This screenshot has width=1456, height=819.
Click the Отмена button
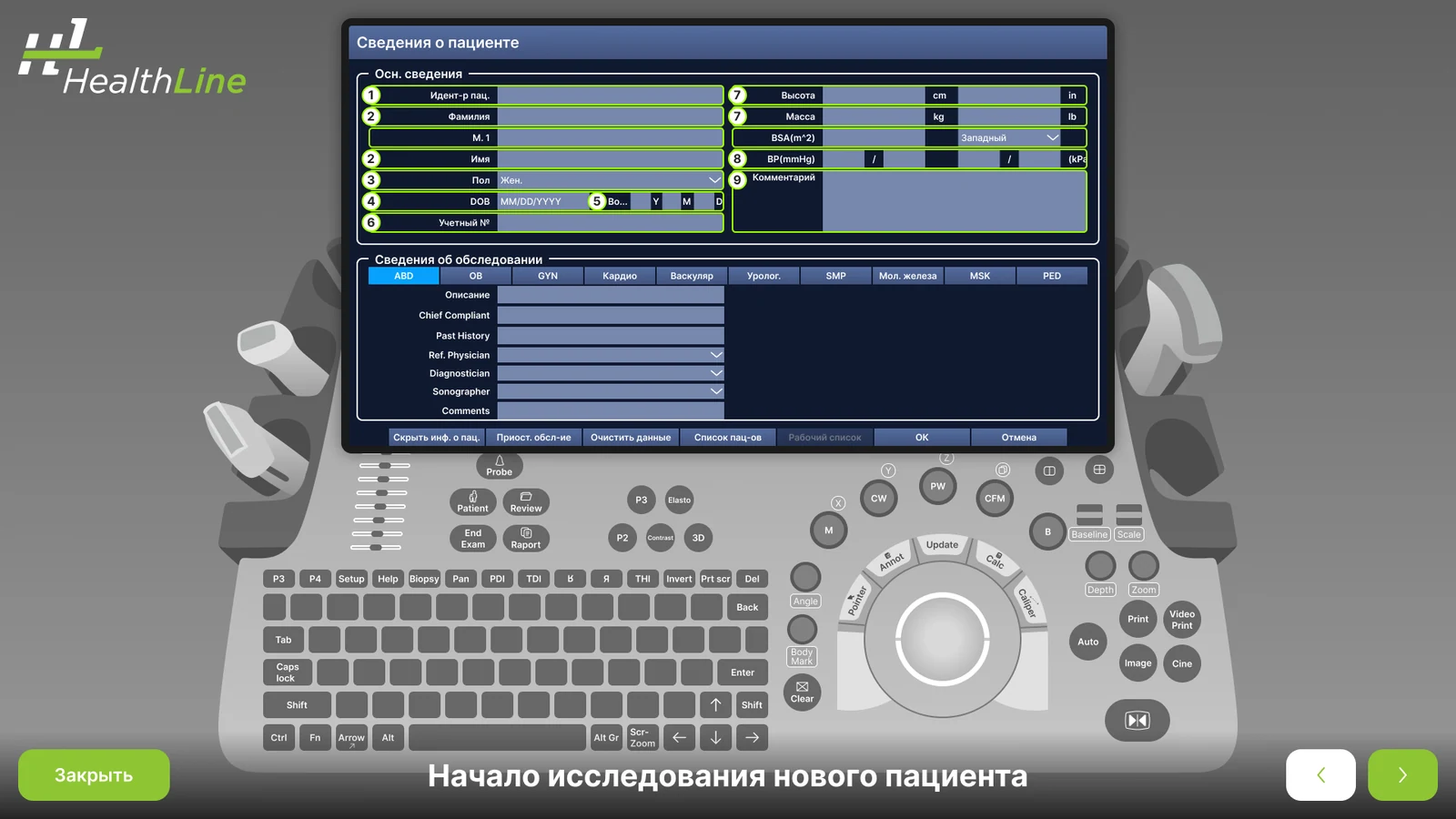click(1019, 438)
